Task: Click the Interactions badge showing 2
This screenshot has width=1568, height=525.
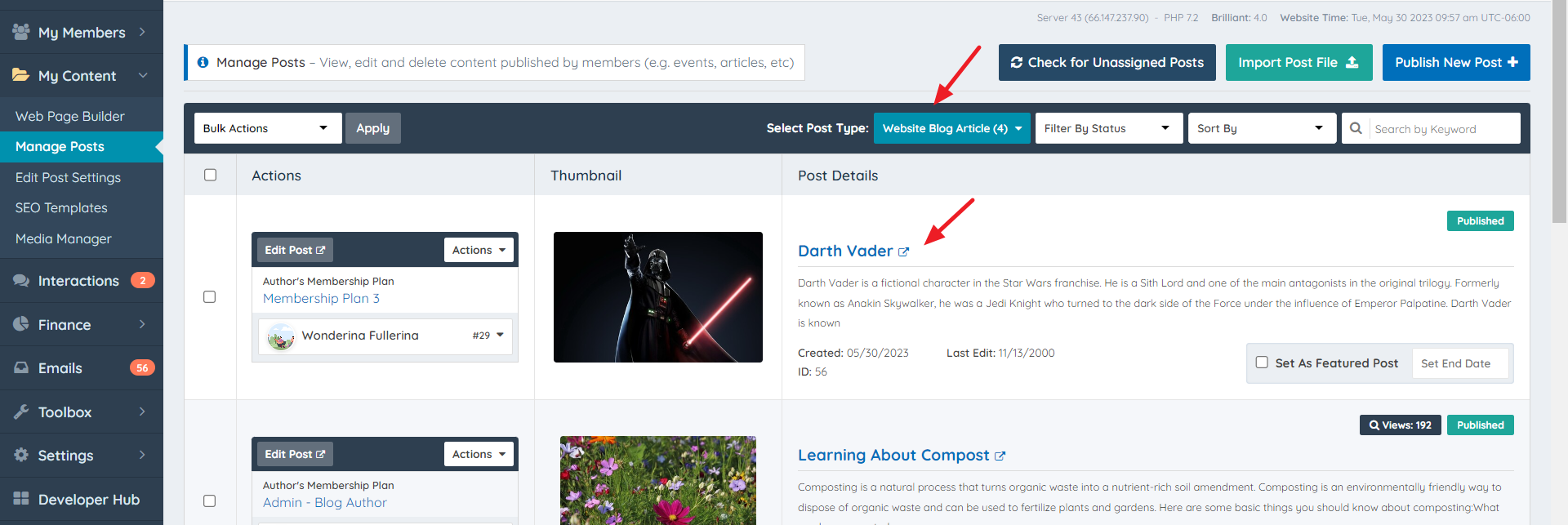Action: tap(142, 280)
